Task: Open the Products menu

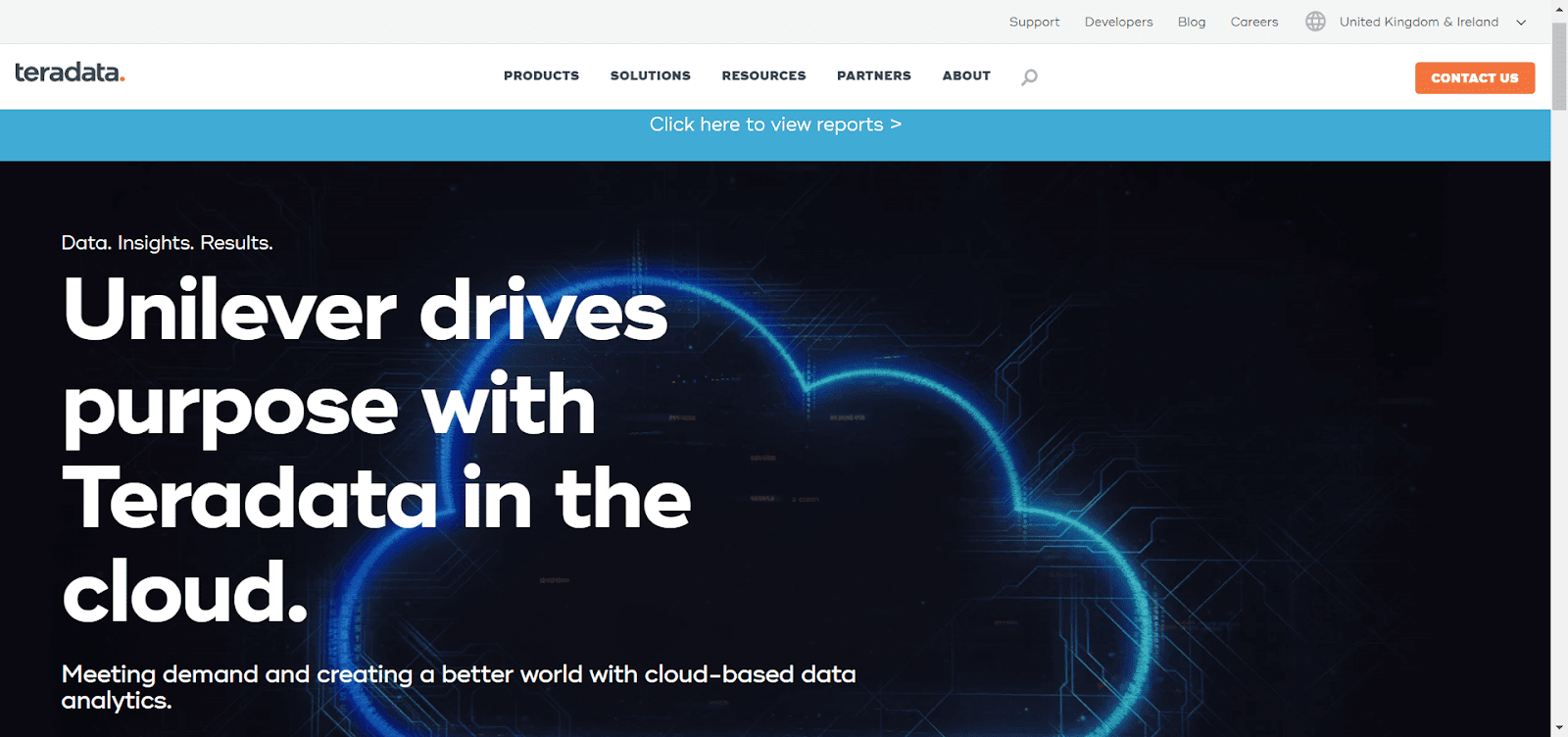Action: coord(541,75)
